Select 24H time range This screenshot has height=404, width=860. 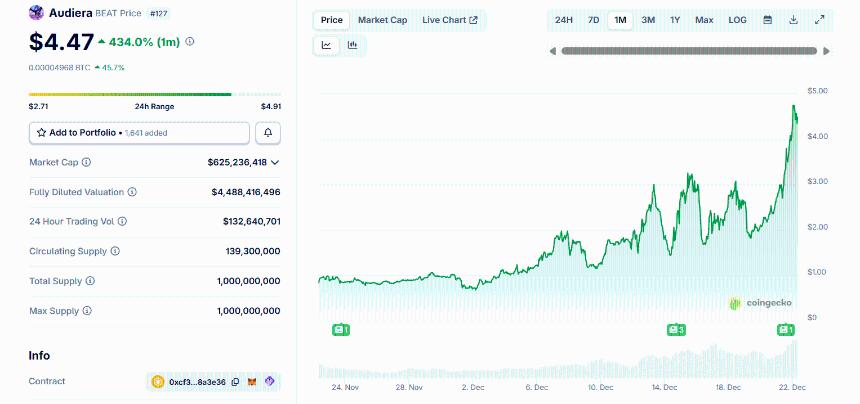coord(564,20)
